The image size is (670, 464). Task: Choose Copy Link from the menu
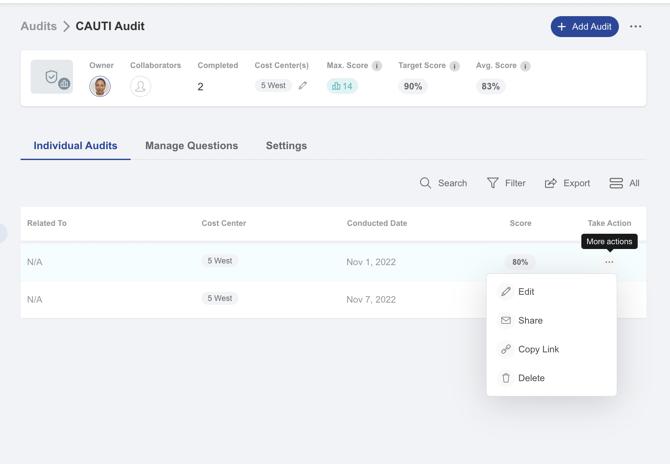tap(538, 349)
